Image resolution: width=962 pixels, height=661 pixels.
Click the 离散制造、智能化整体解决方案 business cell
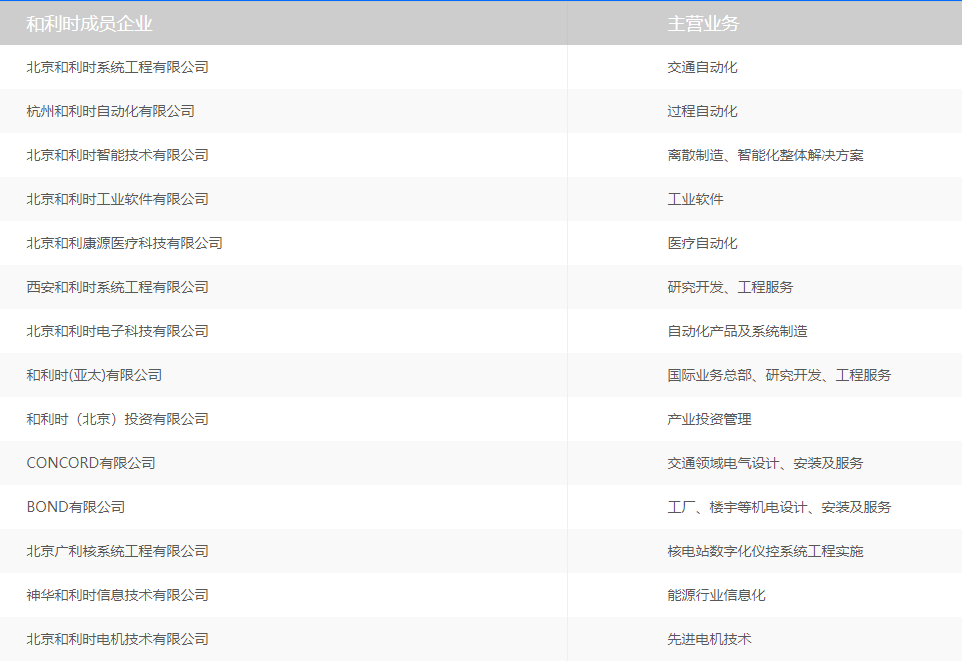[765, 155]
